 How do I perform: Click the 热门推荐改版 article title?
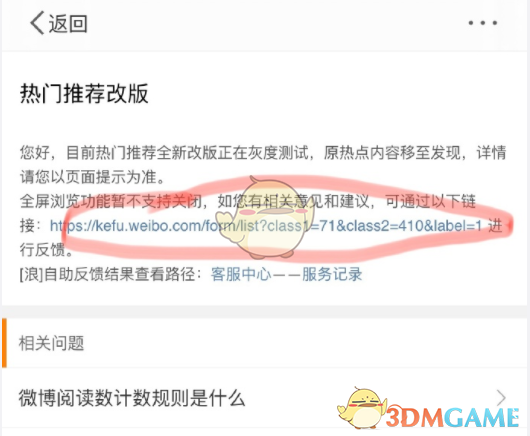(84, 93)
